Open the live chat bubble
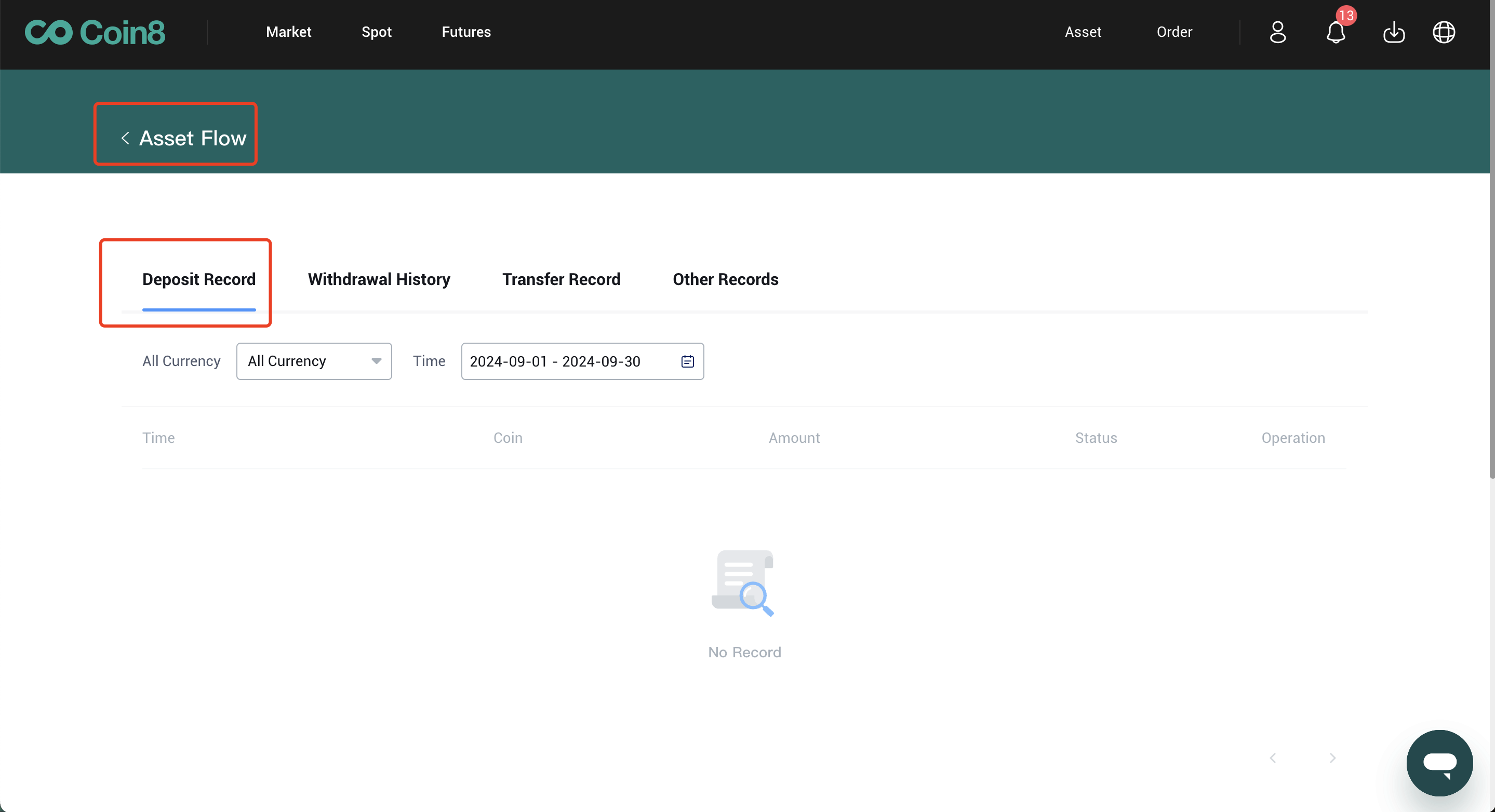 (1439, 762)
